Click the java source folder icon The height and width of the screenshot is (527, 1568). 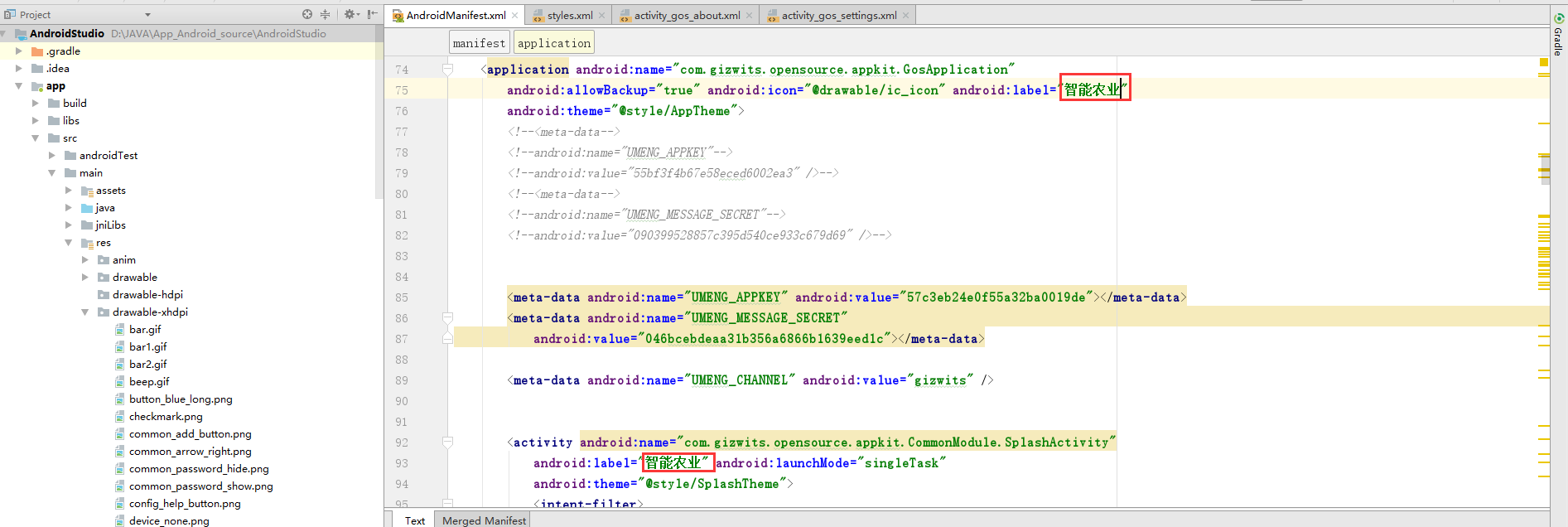pyautogui.click(x=87, y=208)
